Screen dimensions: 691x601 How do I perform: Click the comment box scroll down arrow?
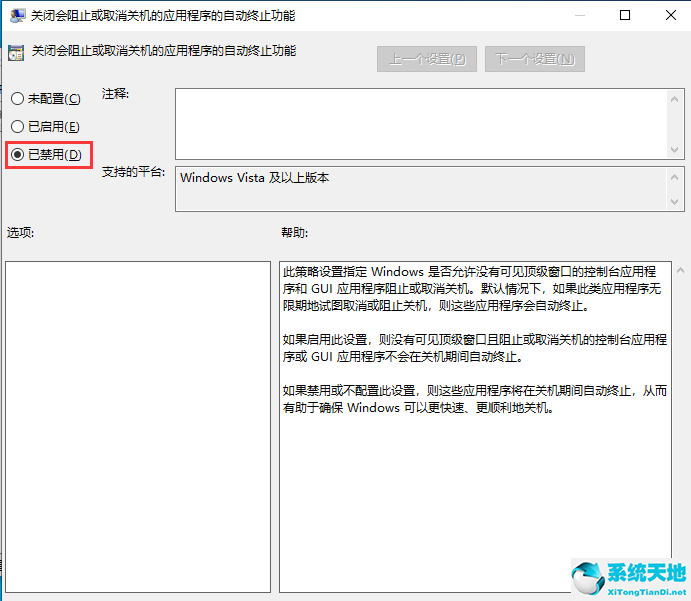pyautogui.click(x=674, y=150)
